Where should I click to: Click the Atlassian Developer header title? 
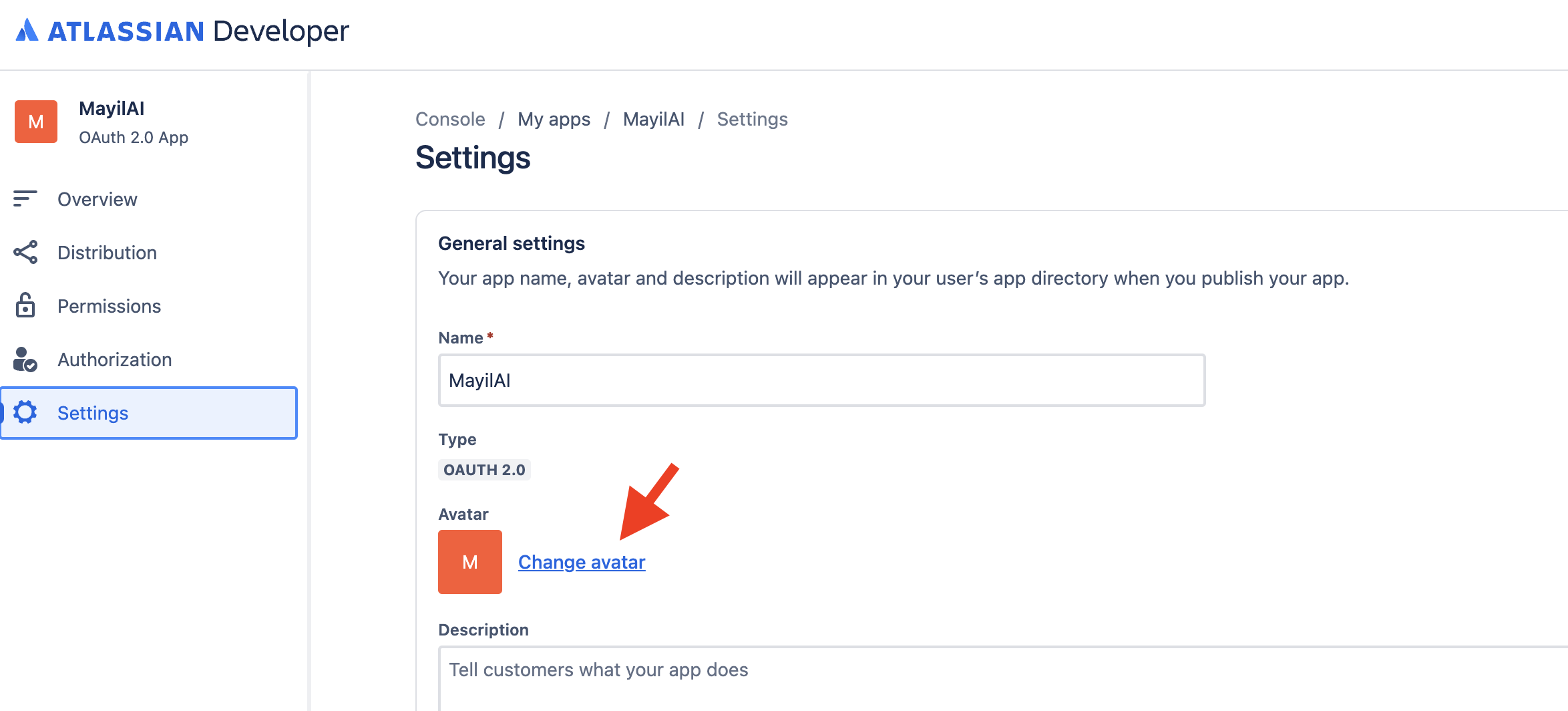198,31
